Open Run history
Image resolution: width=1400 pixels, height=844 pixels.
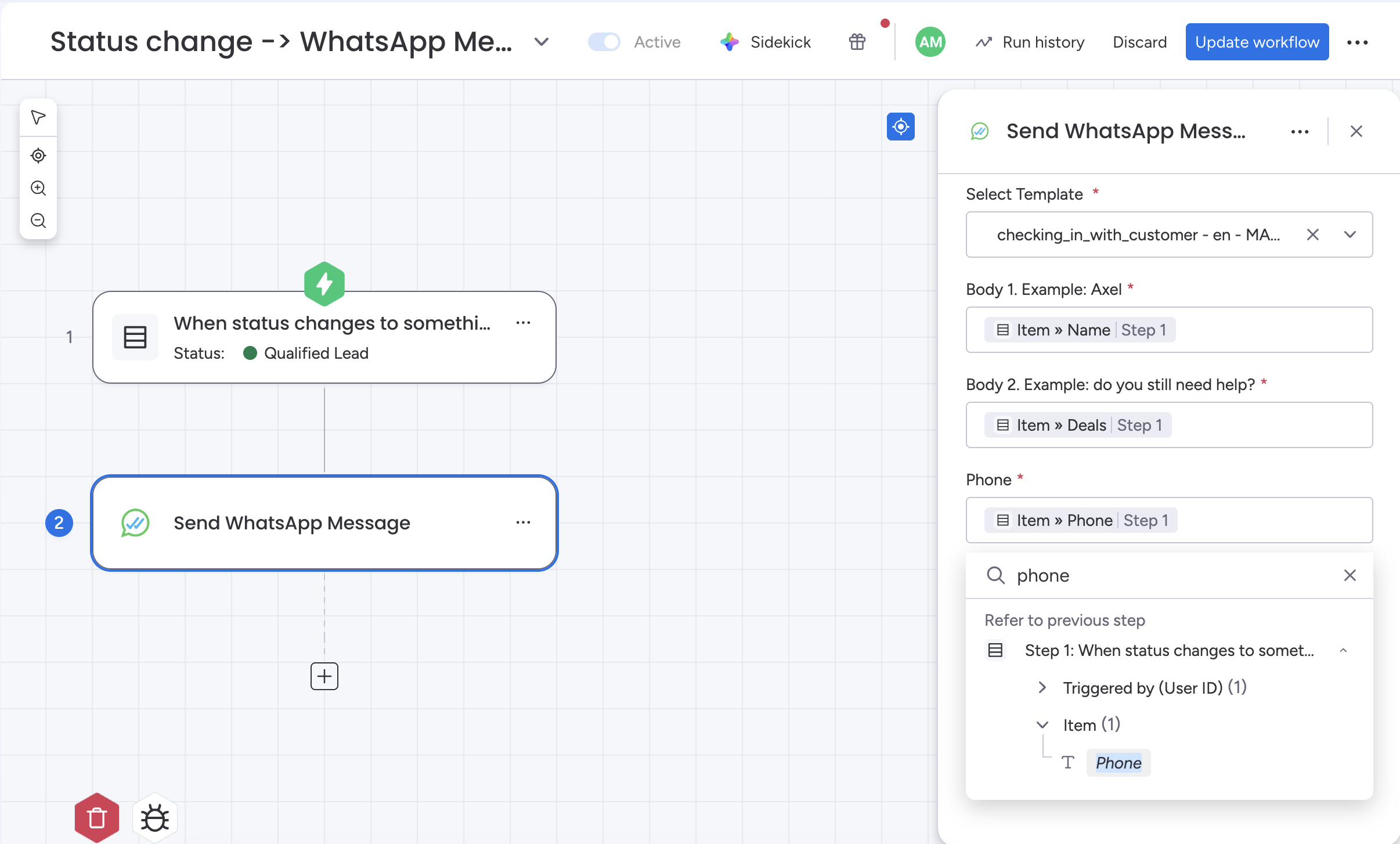tap(1030, 42)
